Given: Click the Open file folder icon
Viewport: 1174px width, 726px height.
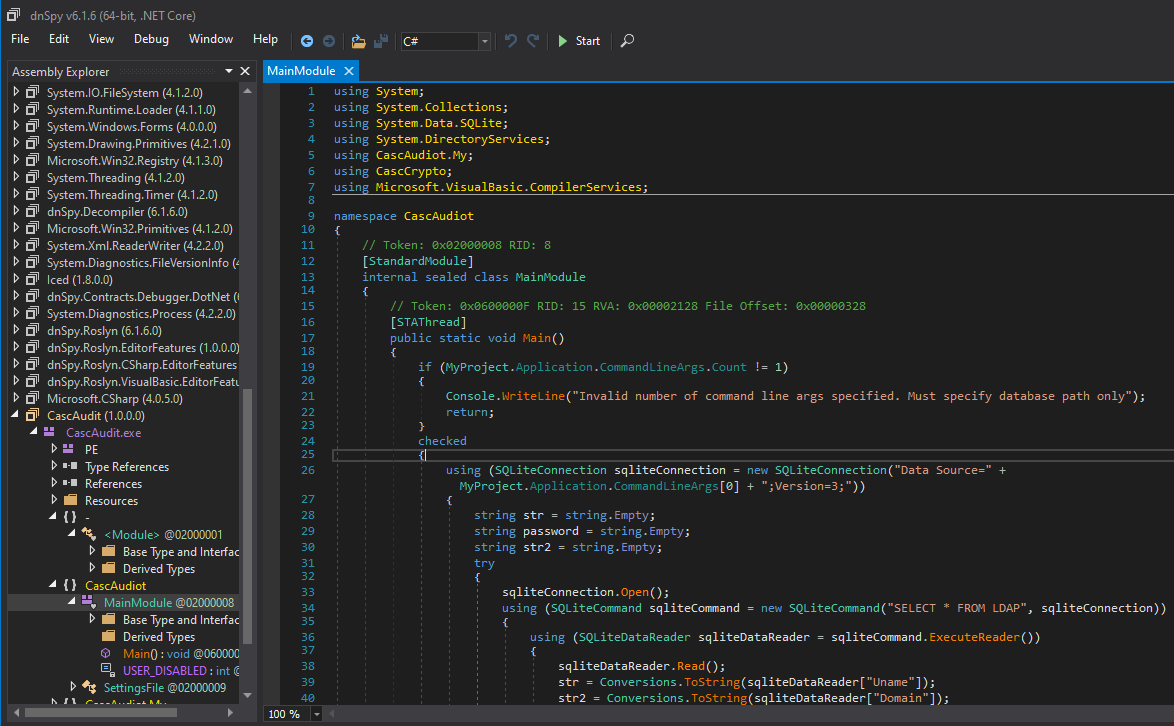Looking at the screenshot, I should pos(358,41).
